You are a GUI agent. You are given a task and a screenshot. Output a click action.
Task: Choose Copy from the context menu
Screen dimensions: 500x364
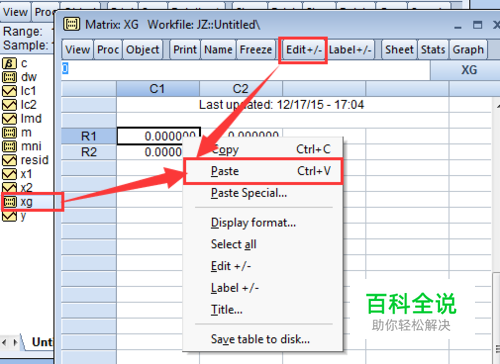[263, 149]
